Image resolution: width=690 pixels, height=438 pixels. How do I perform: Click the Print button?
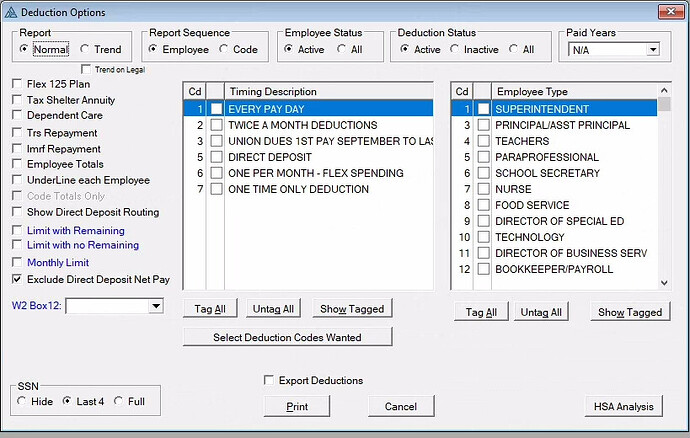(296, 406)
